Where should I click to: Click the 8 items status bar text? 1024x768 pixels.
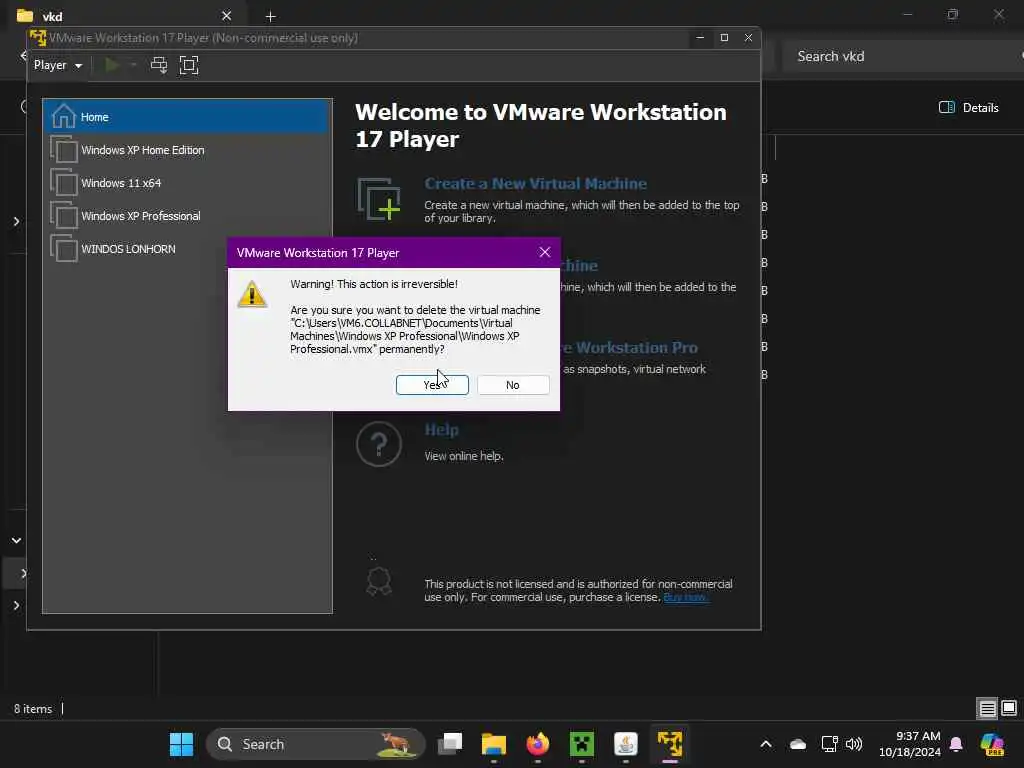(33, 709)
